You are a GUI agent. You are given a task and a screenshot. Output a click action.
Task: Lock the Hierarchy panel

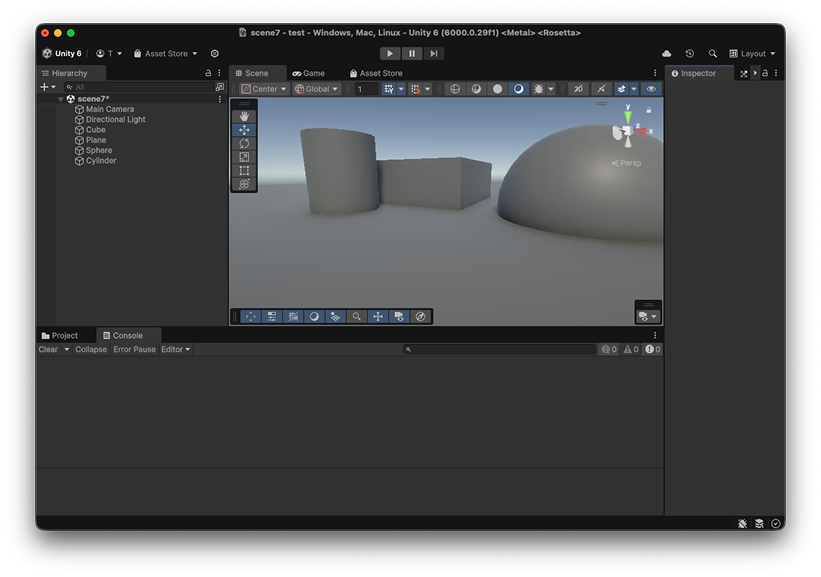[x=208, y=73]
